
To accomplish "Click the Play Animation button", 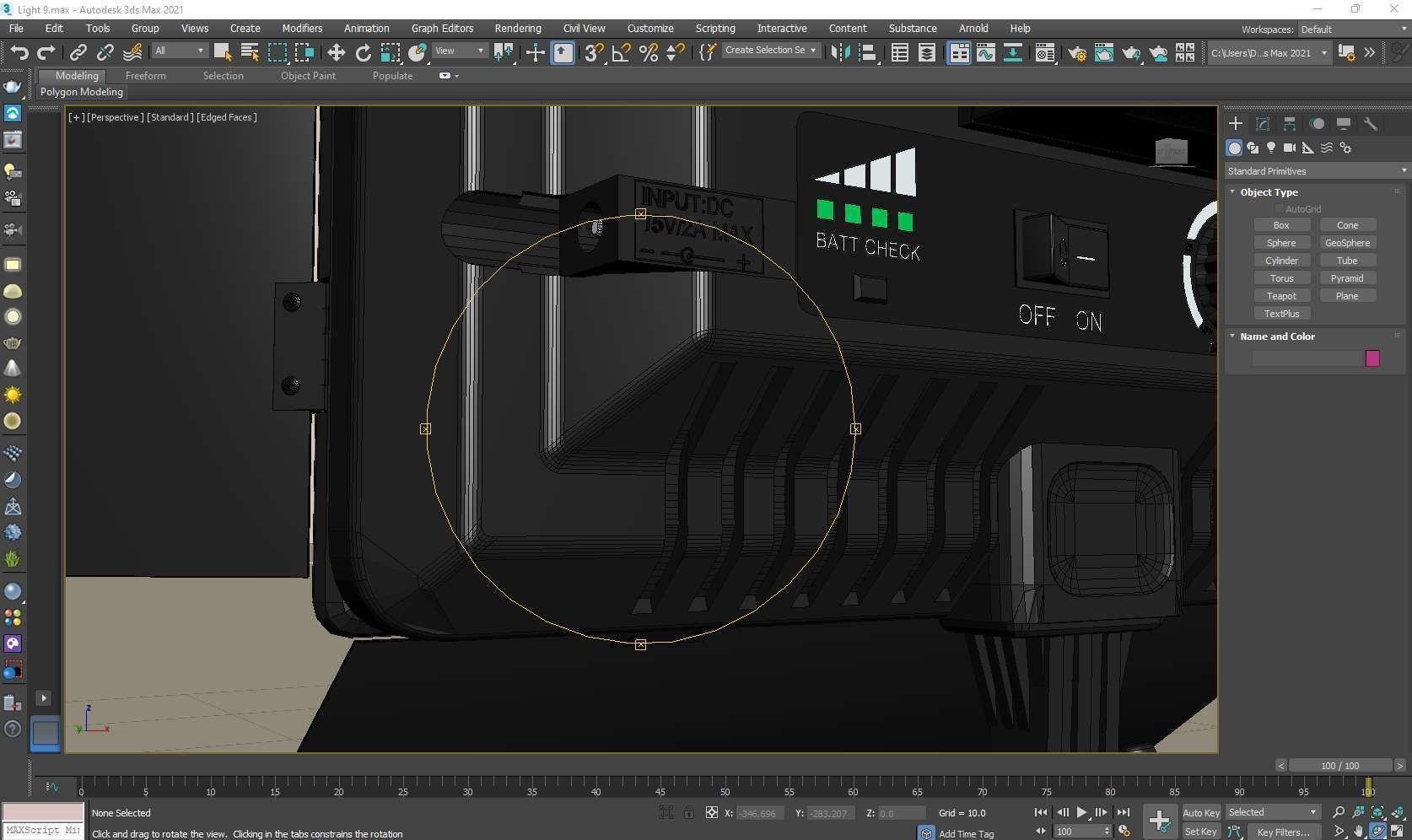I will 1081,812.
